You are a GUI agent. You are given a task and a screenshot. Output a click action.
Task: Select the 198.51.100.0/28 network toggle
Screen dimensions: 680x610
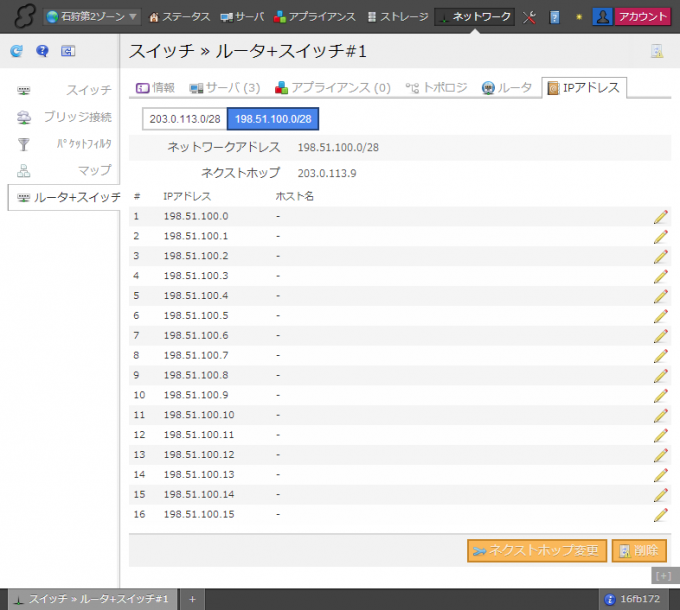(x=273, y=119)
